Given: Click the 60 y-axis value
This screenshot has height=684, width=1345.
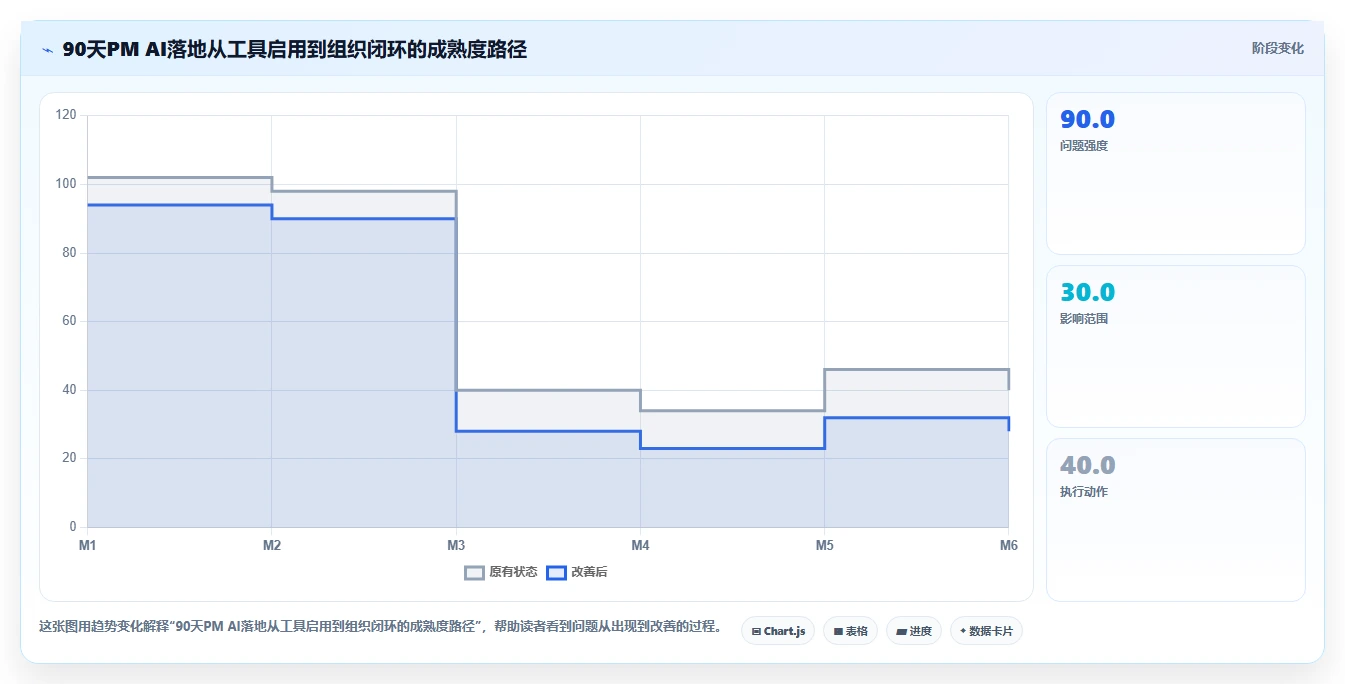Looking at the screenshot, I should pyautogui.click(x=69, y=321).
